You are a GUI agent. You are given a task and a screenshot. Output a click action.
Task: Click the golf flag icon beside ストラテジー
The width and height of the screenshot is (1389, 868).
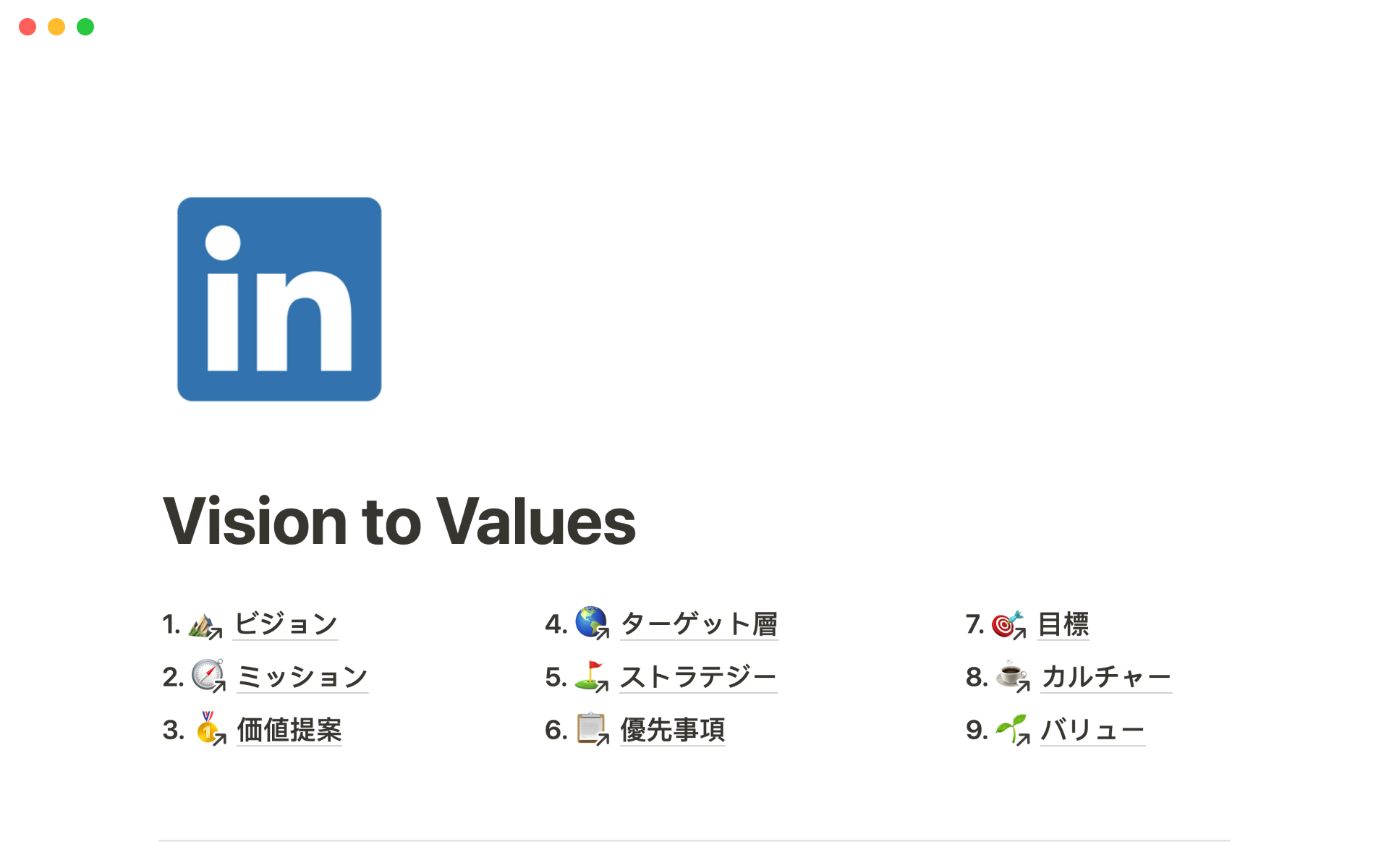pos(590,676)
